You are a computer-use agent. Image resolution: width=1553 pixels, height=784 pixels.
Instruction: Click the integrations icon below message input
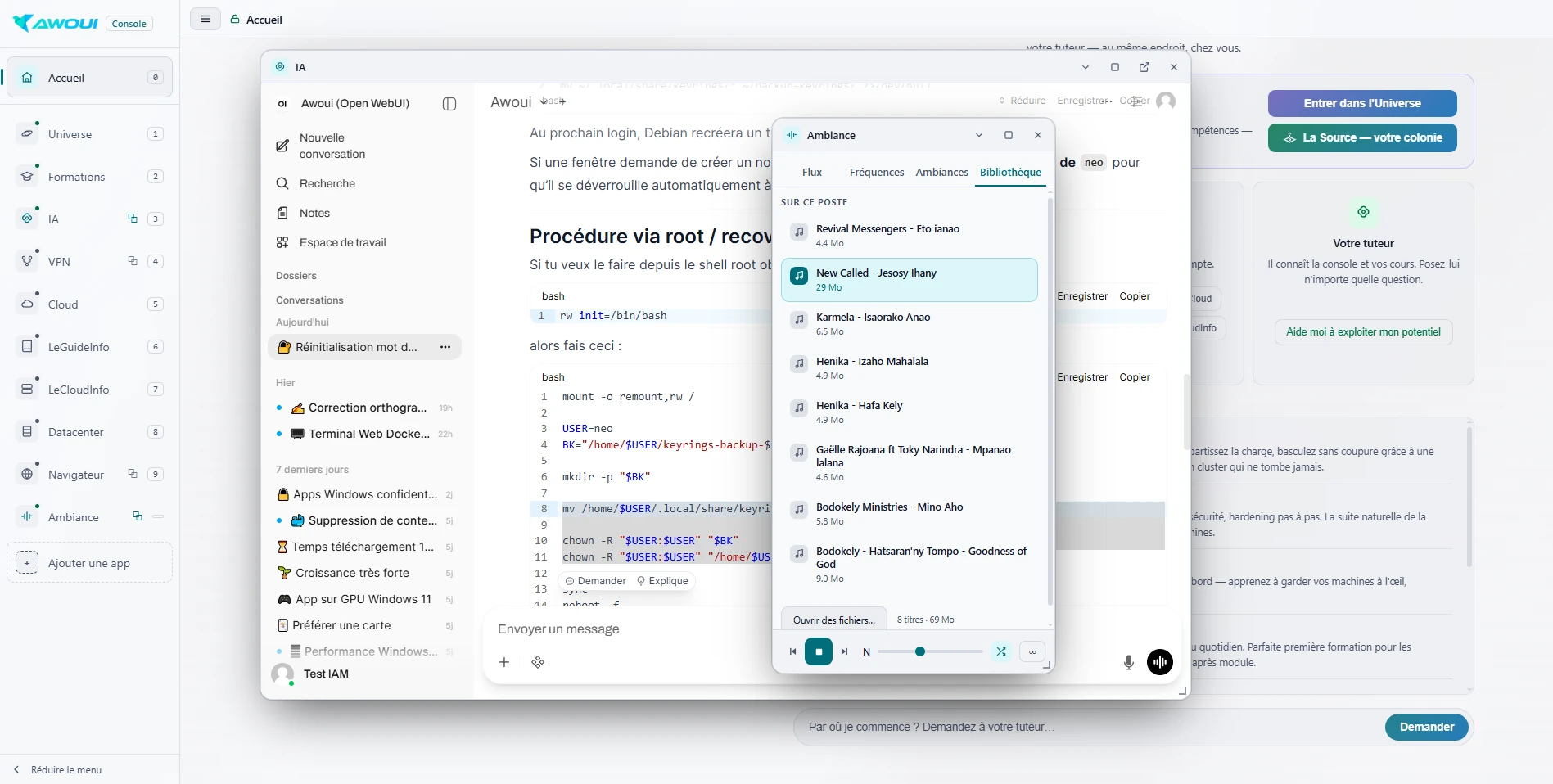pos(538,662)
